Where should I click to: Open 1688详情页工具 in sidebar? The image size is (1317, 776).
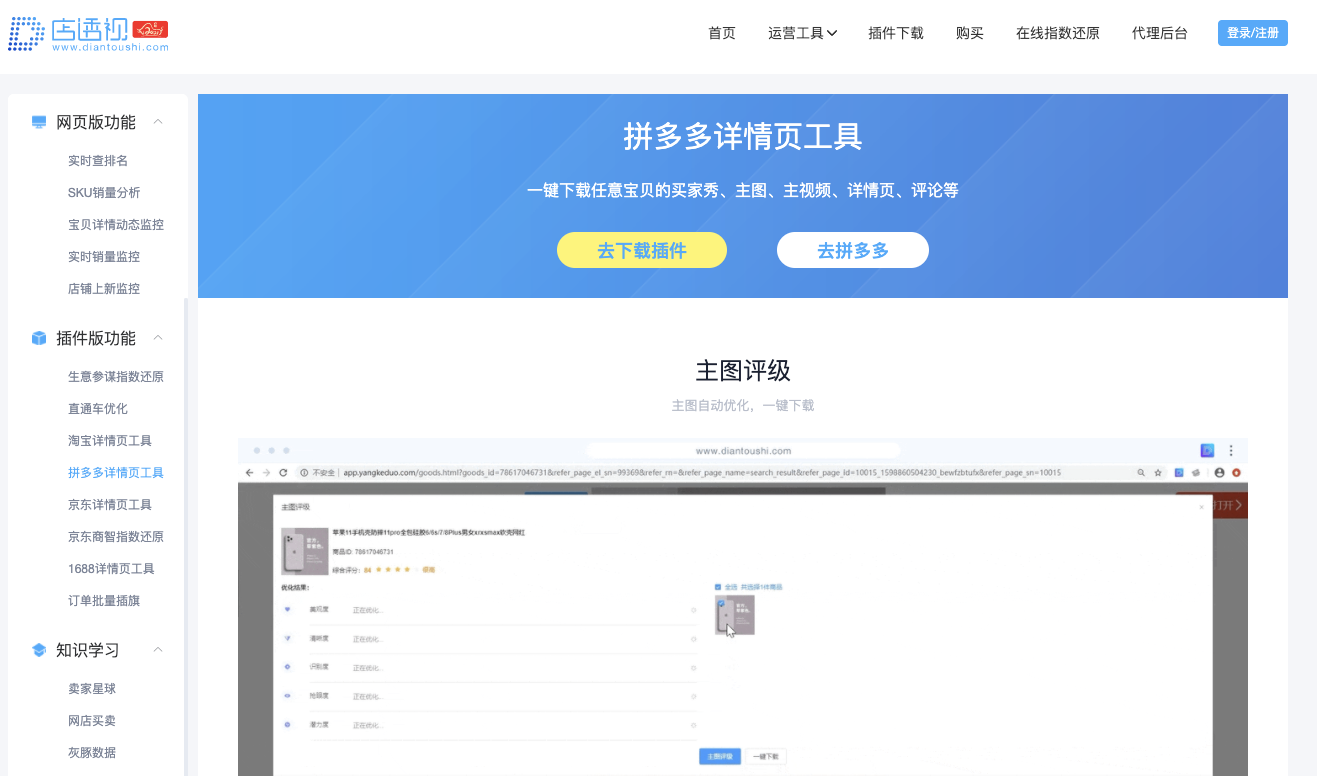(x=111, y=569)
